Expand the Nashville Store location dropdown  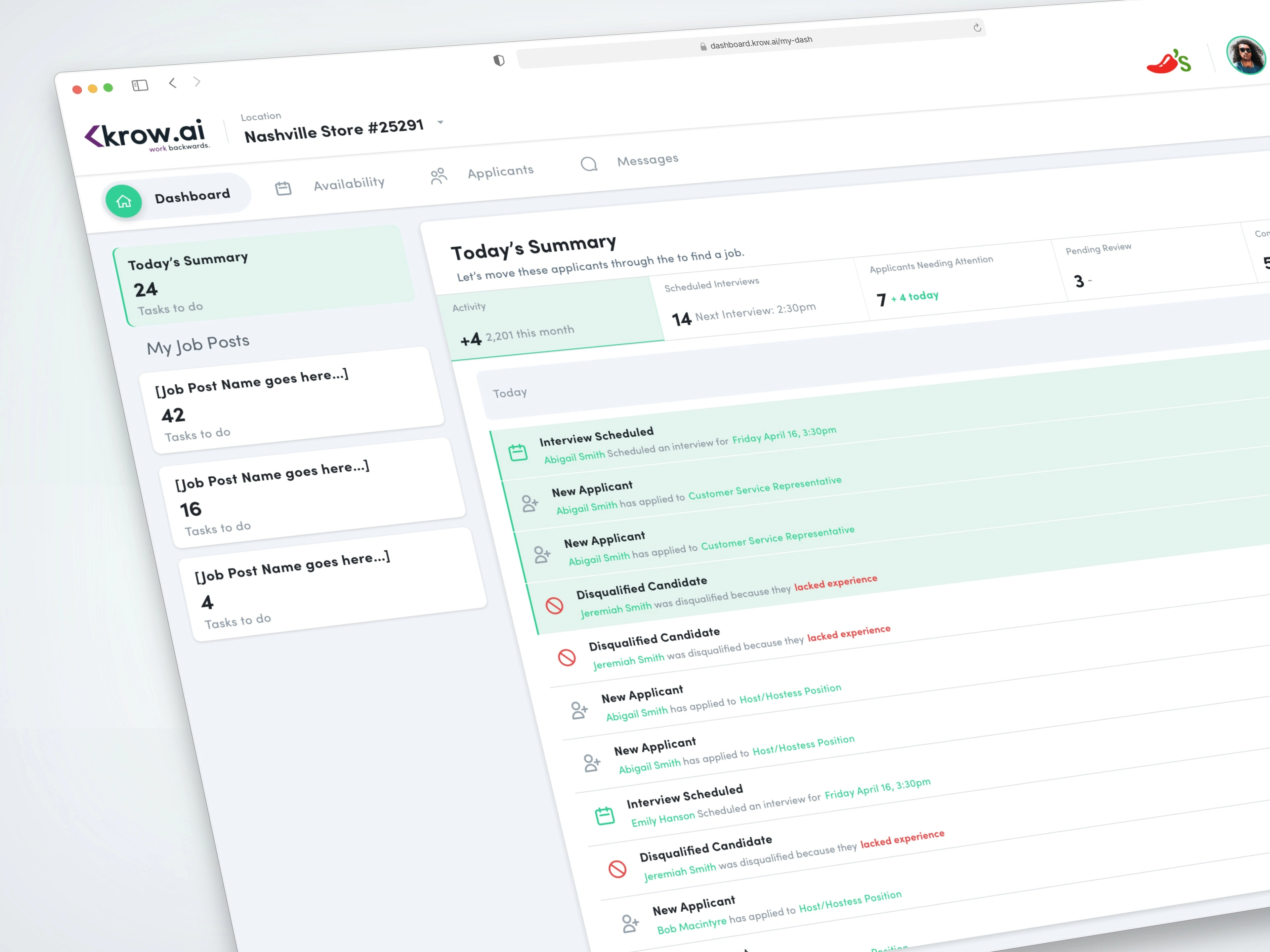[x=441, y=122]
